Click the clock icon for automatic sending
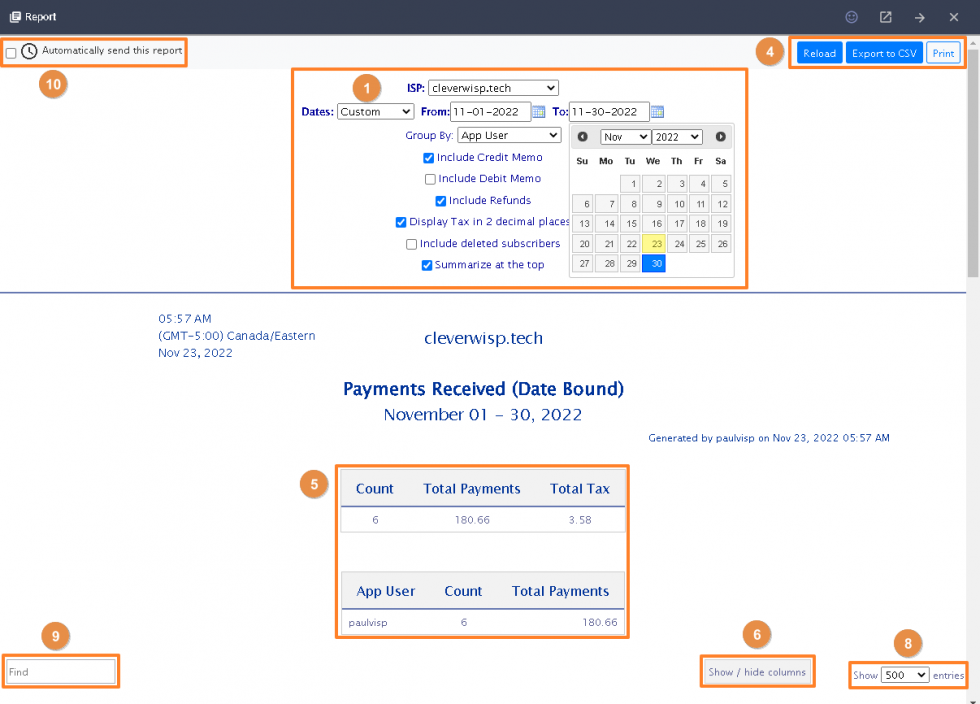The image size is (980, 704). [29, 51]
